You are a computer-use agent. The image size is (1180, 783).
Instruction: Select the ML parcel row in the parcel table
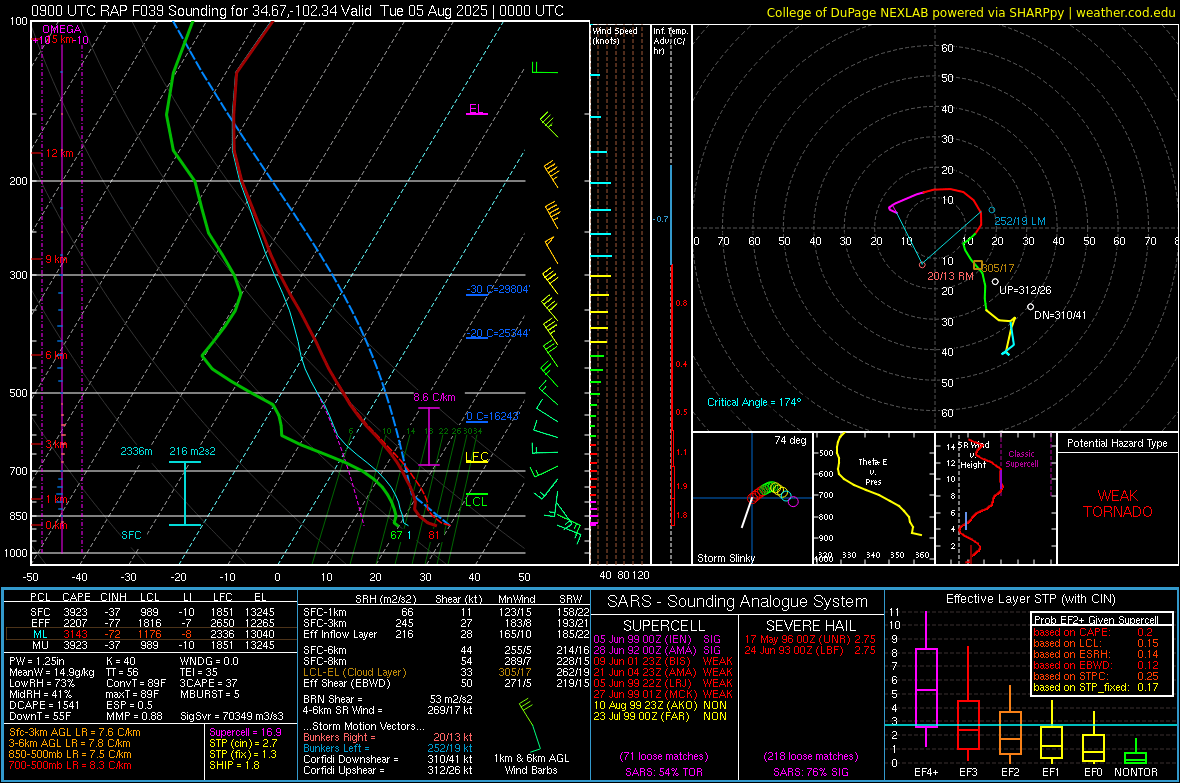pos(151,634)
